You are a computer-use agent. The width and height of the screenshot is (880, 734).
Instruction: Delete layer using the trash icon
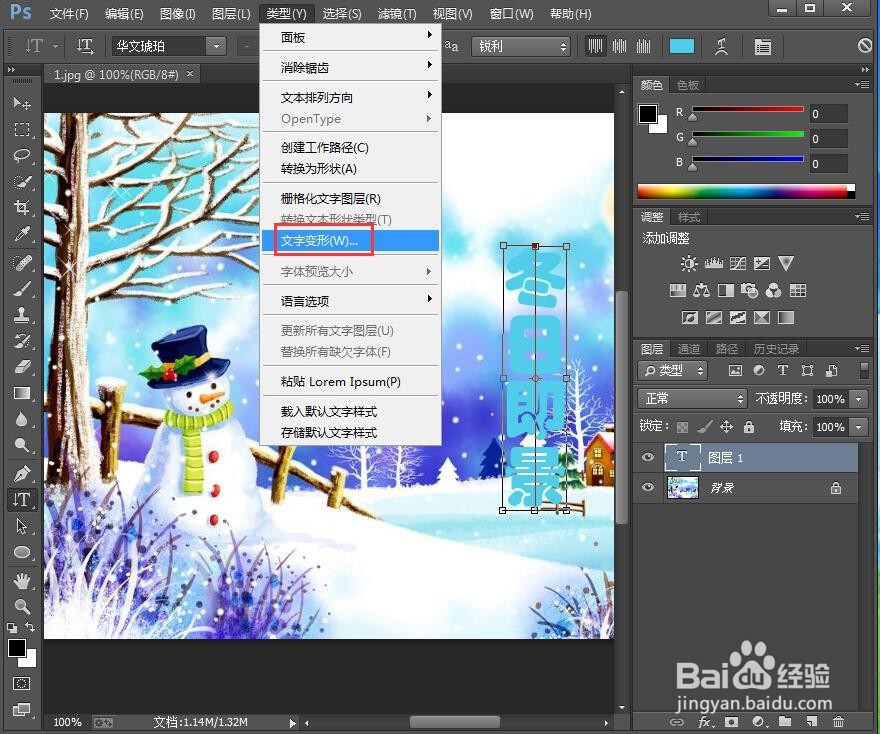(x=838, y=722)
